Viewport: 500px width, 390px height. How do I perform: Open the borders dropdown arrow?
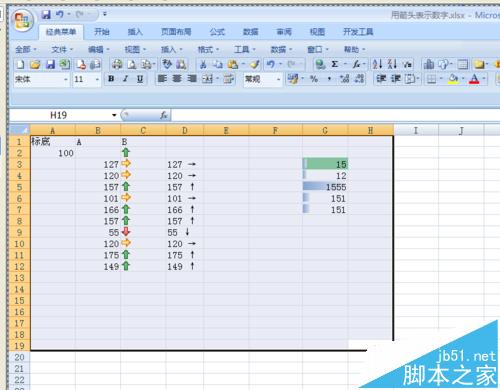(x=441, y=79)
